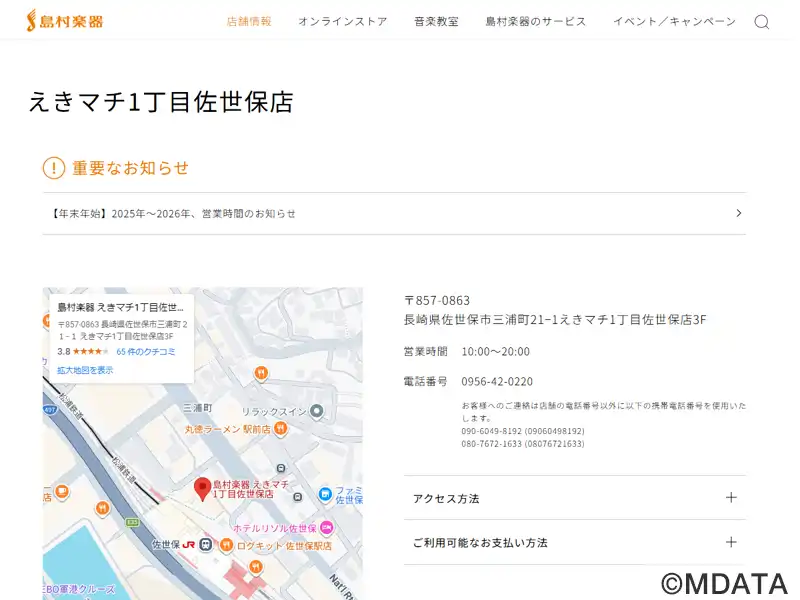Click the red store location pin
Screen dimensions: 800x600
(201, 488)
